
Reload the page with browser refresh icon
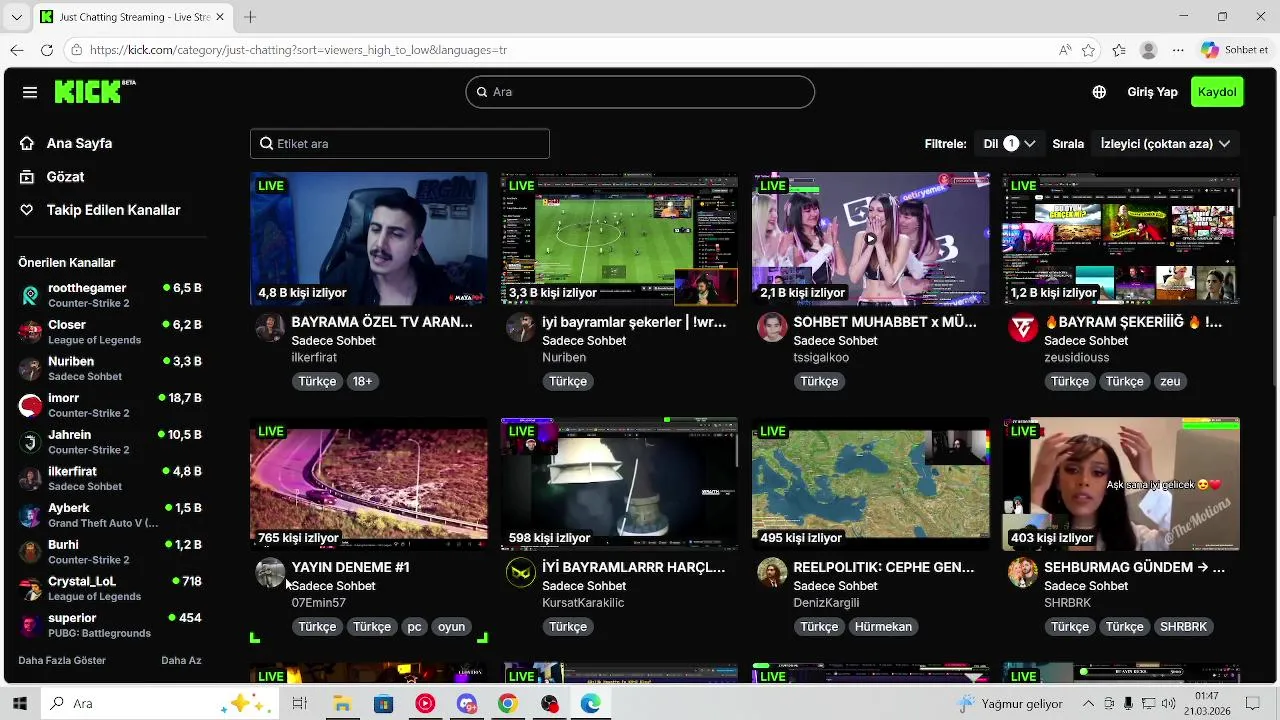pyautogui.click(x=47, y=50)
